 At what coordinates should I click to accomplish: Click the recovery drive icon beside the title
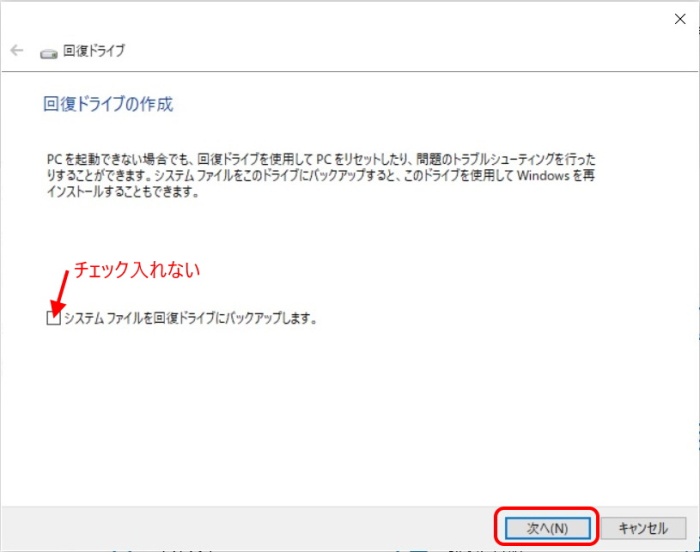(48, 51)
